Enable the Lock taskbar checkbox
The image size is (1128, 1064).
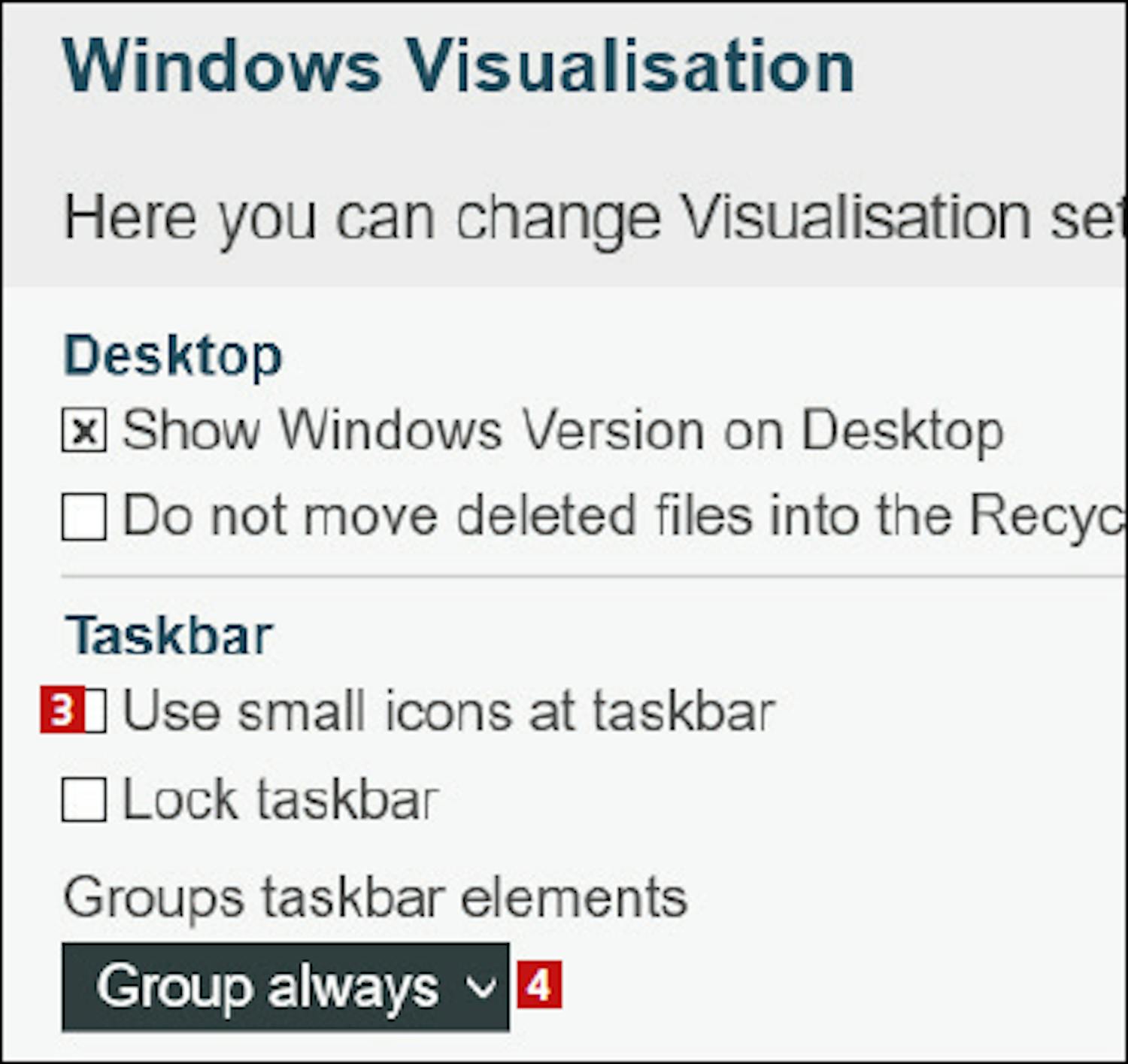click(x=84, y=799)
